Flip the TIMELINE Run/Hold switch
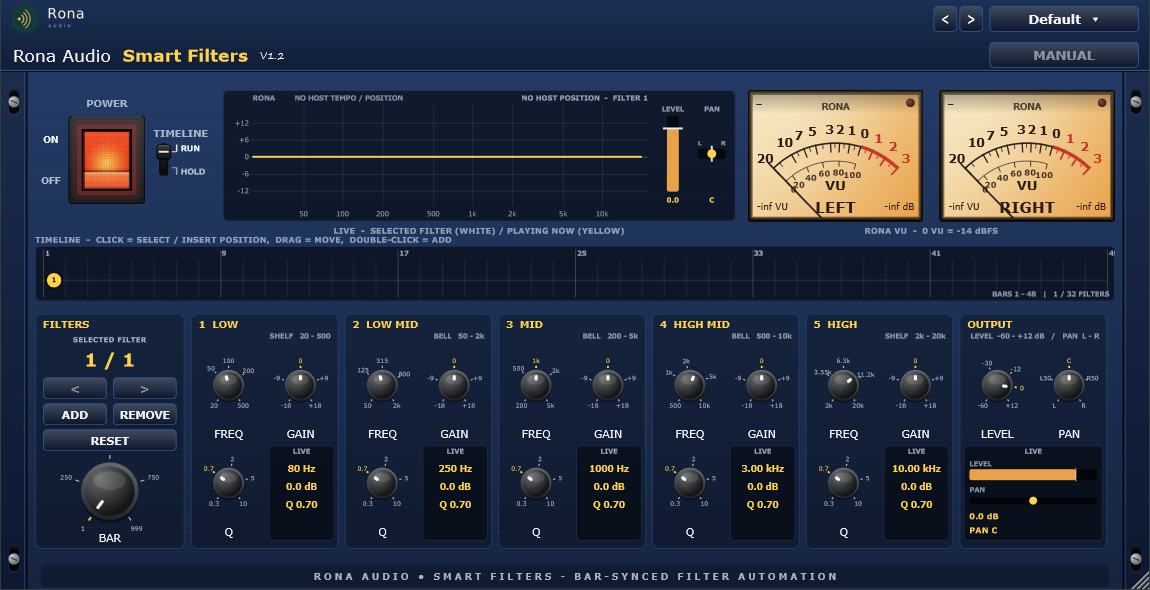This screenshot has height=590, width=1150. [x=164, y=159]
